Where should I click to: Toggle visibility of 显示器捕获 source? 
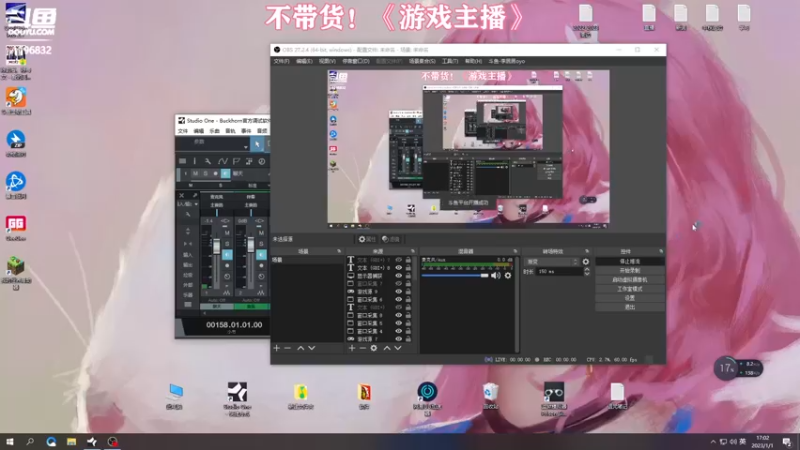tap(398, 276)
